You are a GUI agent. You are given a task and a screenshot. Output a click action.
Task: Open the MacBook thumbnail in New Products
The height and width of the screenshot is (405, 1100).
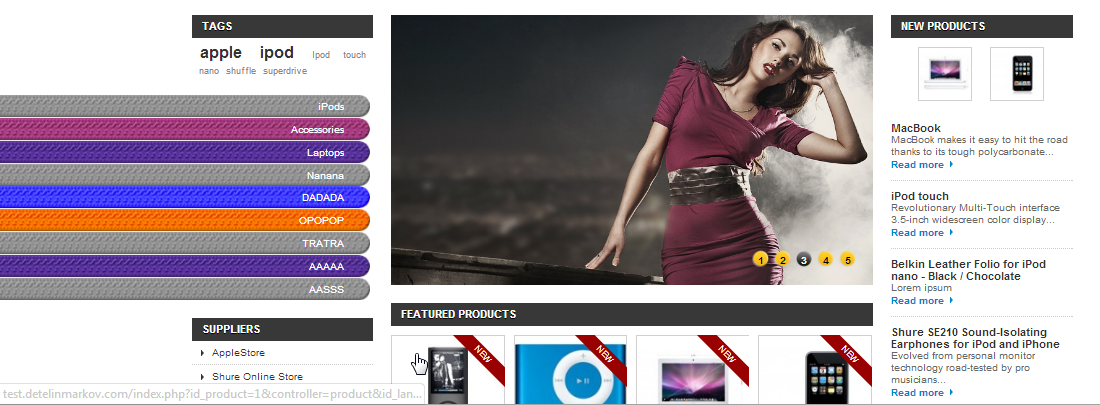click(x=944, y=74)
